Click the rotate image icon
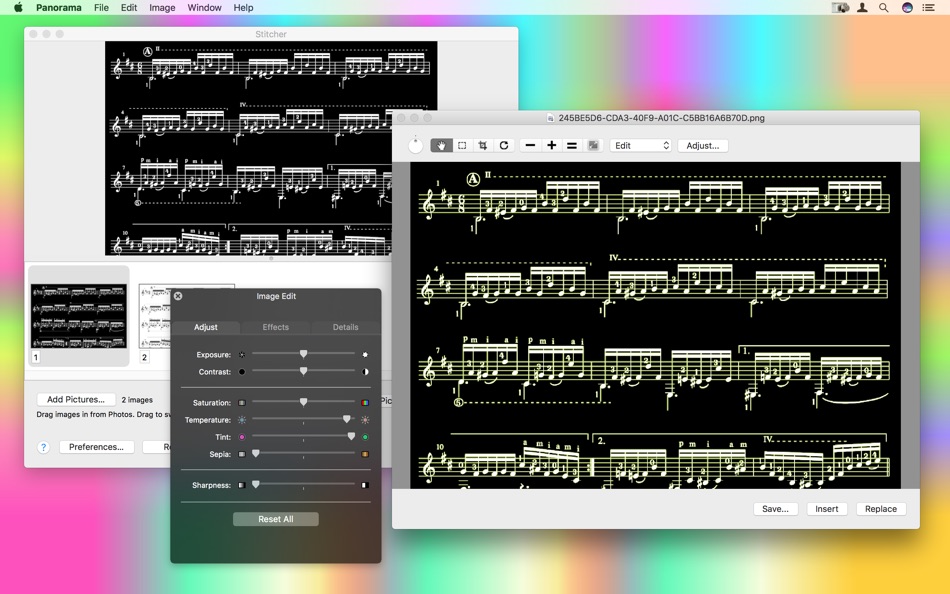The height and width of the screenshot is (594, 950). pos(503,145)
